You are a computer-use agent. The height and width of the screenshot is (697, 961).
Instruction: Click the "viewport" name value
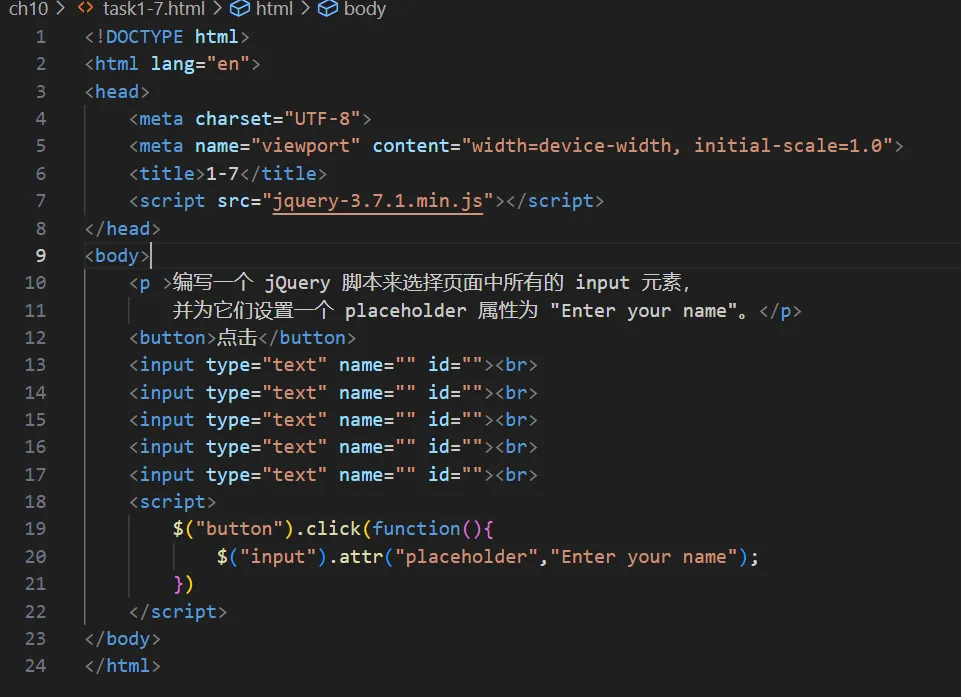click(305, 146)
